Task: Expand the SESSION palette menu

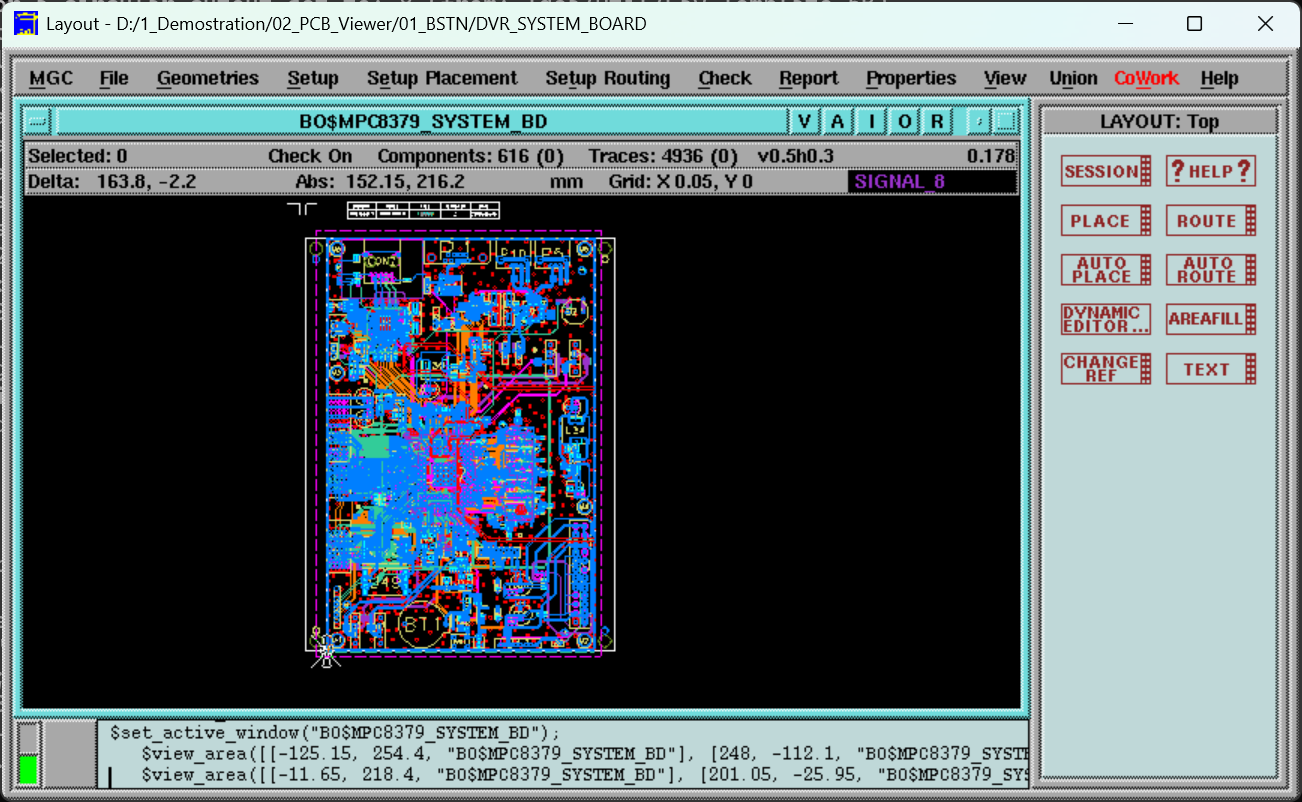Action: tap(1106, 171)
